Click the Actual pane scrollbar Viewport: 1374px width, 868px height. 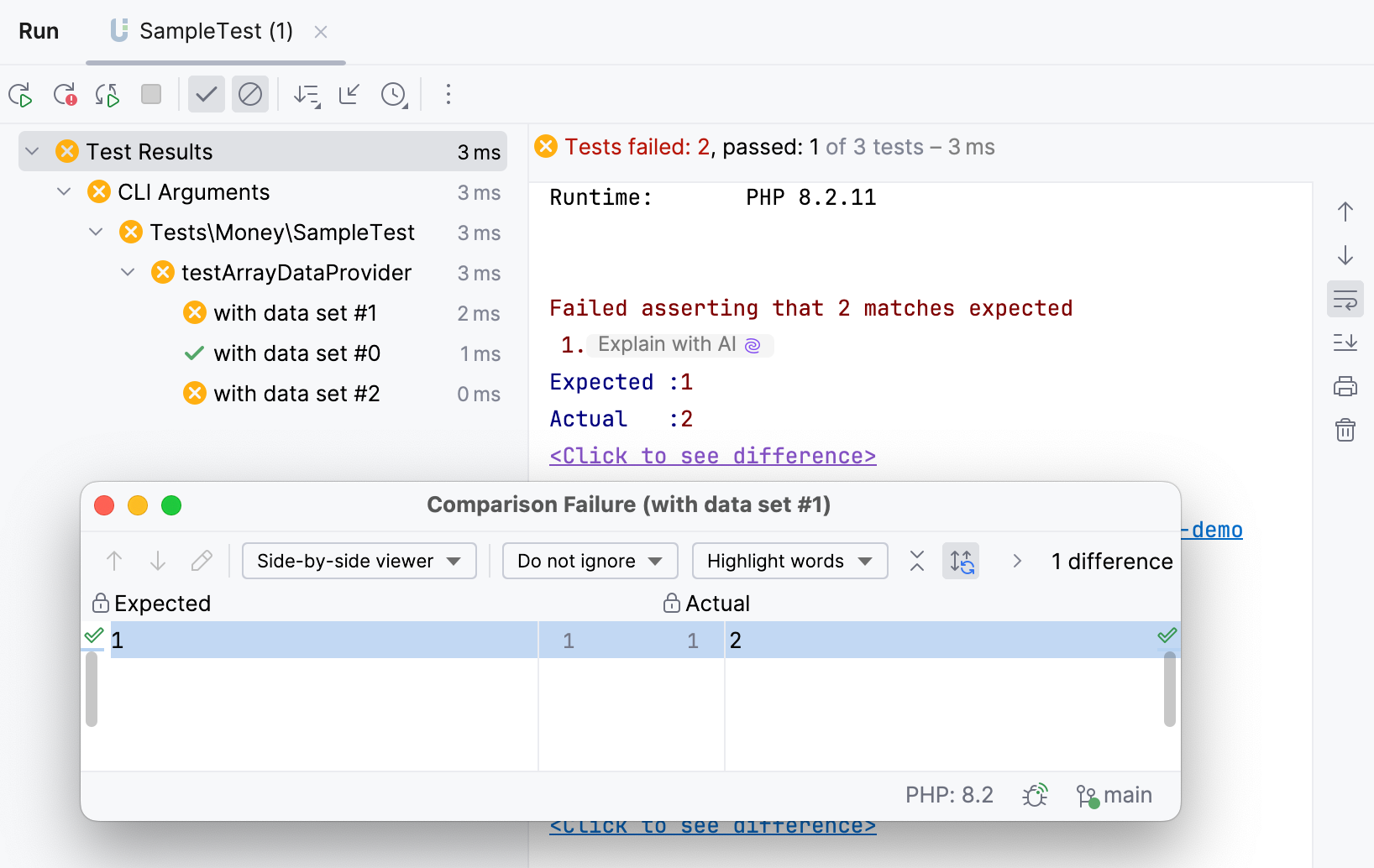click(1169, 689)
